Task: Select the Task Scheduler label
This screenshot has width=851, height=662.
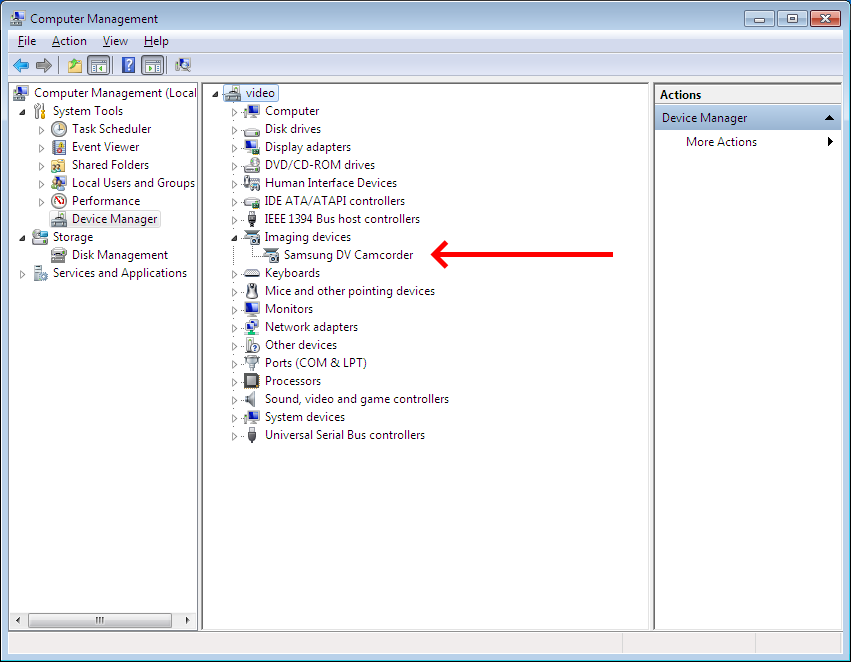Action: pos(111,129)
